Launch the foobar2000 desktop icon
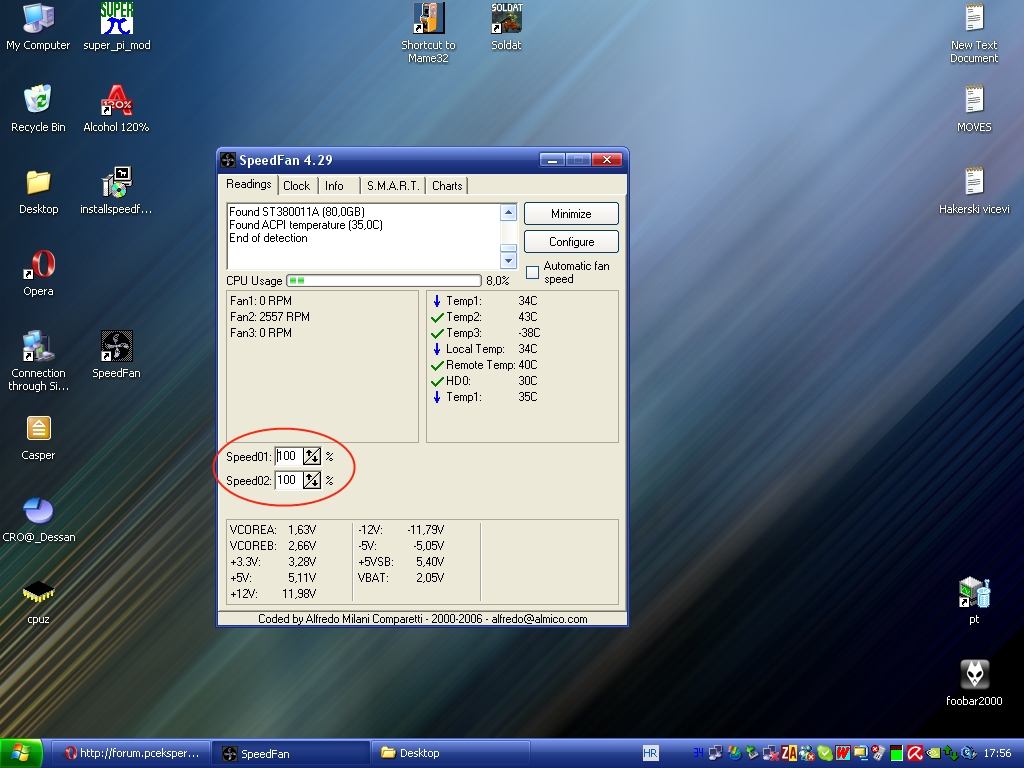This screenshot has height=768, width=1024. [x=974, y=676]
